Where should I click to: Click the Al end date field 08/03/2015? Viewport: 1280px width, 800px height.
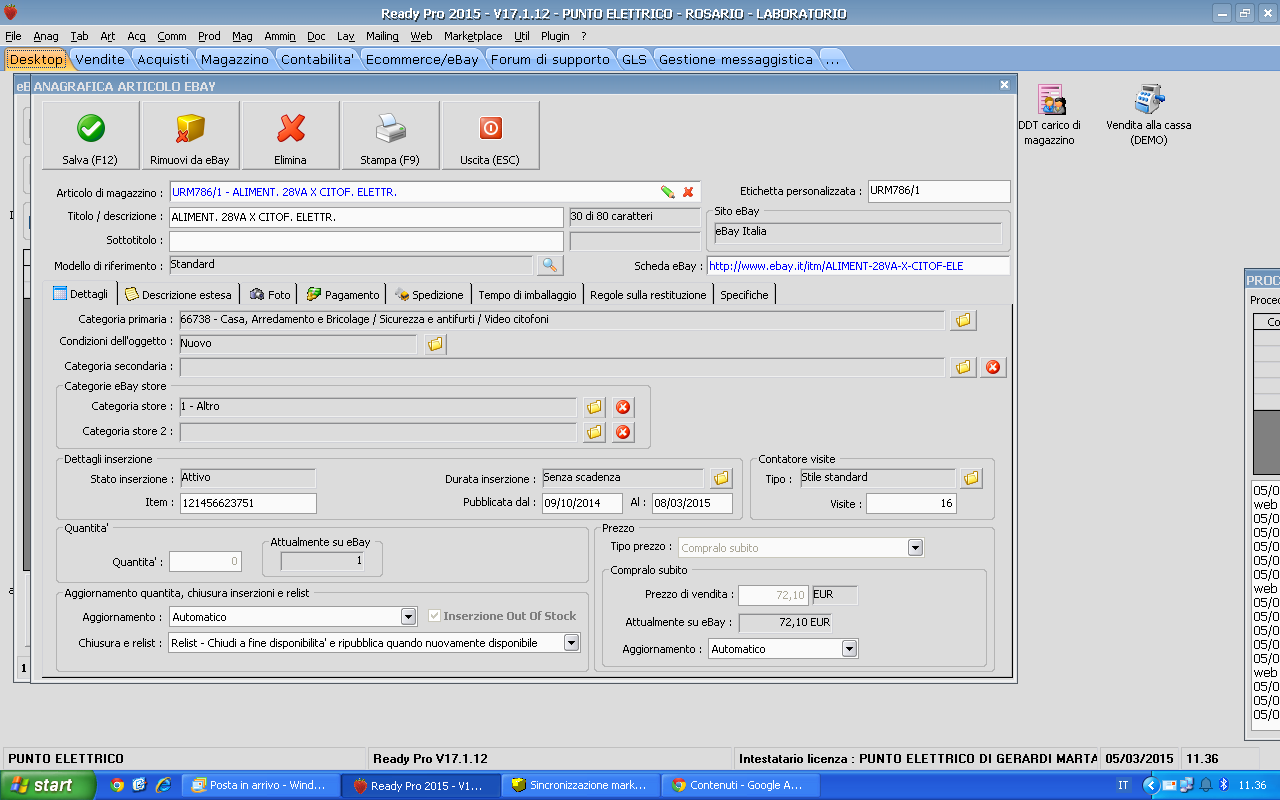692,503
